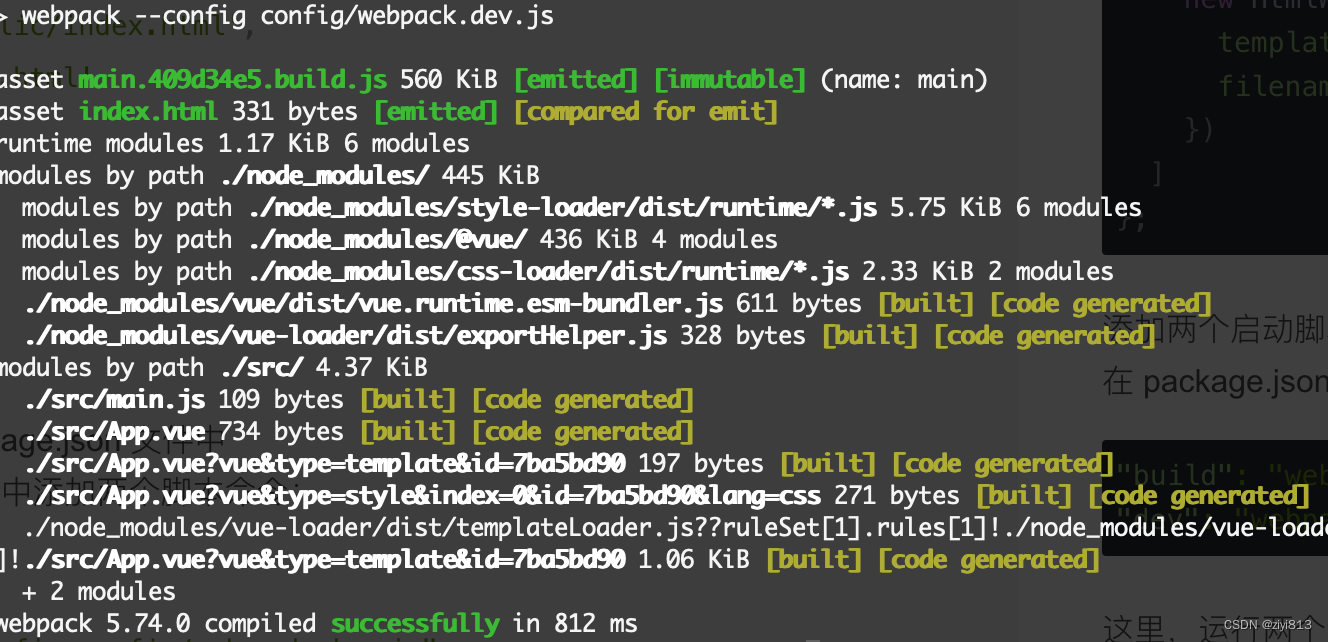Select App.vue type=style lang=css line
The image size is (1328, 642).
(x=665, y=495)
